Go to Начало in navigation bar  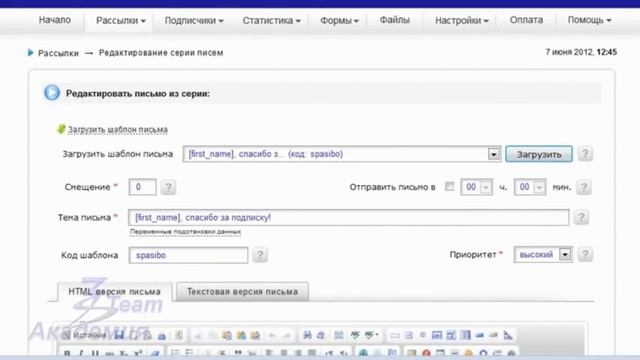55,20
